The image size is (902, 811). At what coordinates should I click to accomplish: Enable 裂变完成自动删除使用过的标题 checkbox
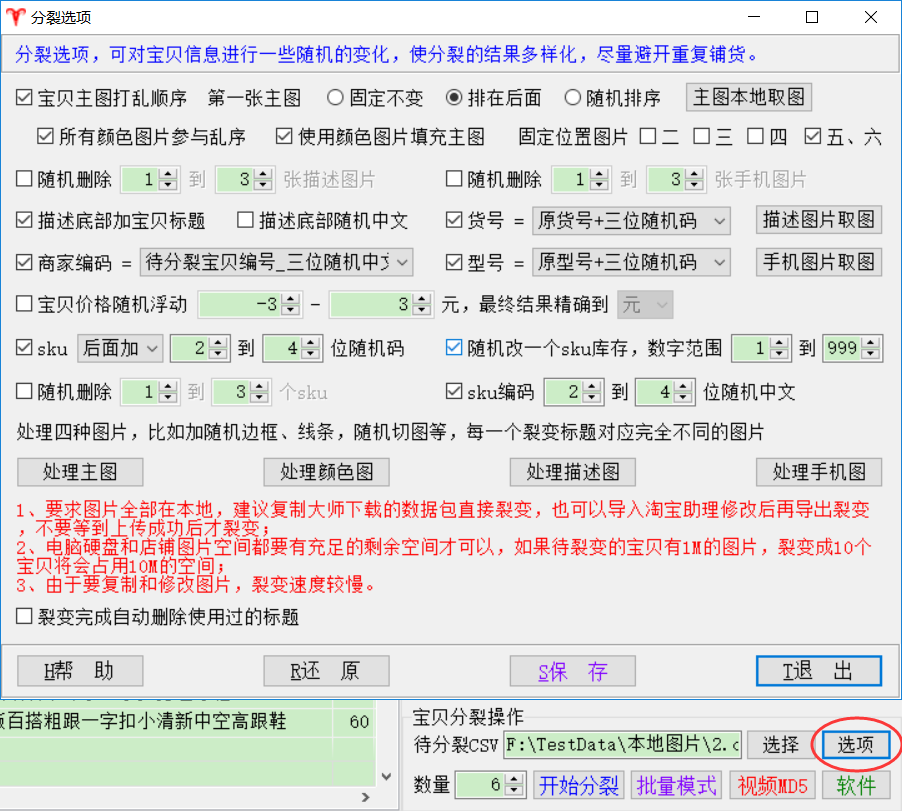(x=25, y=616)
